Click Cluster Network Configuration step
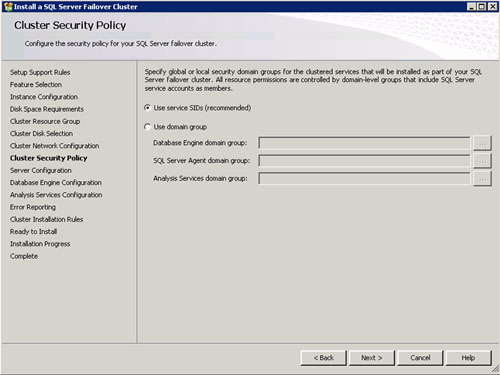The width and height of the screenshot is (500, 375). [x=54, y=146]
